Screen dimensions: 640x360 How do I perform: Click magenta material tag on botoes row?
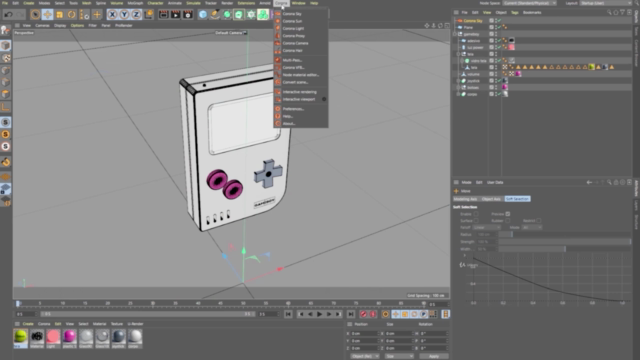coord(505,87)
